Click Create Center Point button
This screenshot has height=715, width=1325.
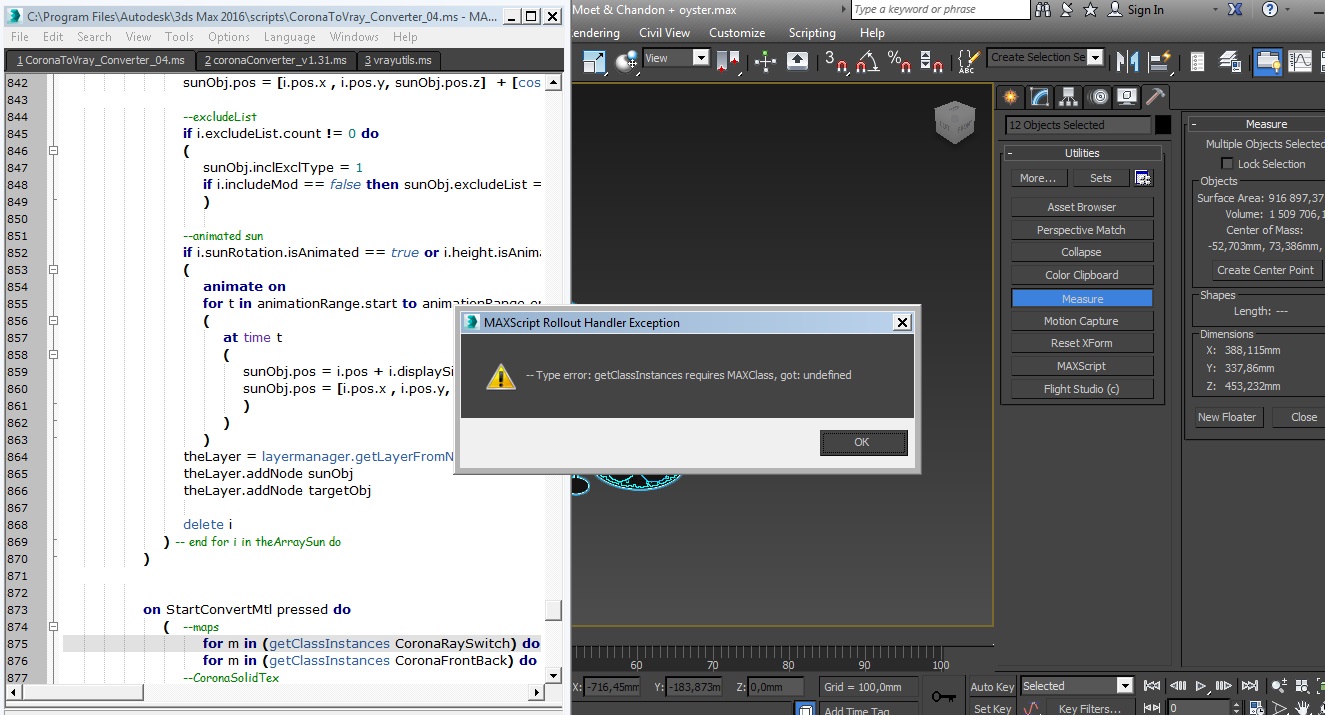1265,270
